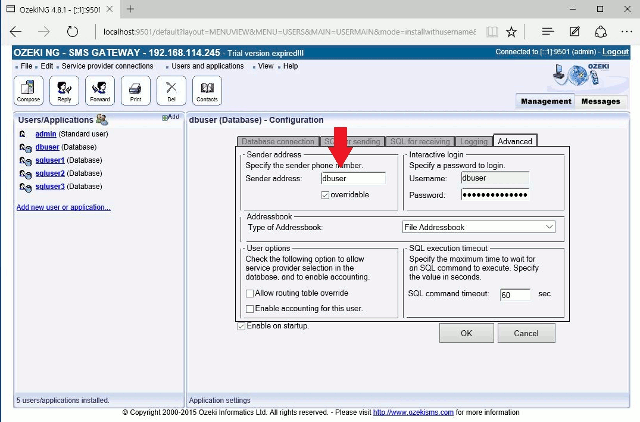This screenshot has height=422, width=640.
Task: Open the www.ozekisms.com footer link
Action: 413,412
